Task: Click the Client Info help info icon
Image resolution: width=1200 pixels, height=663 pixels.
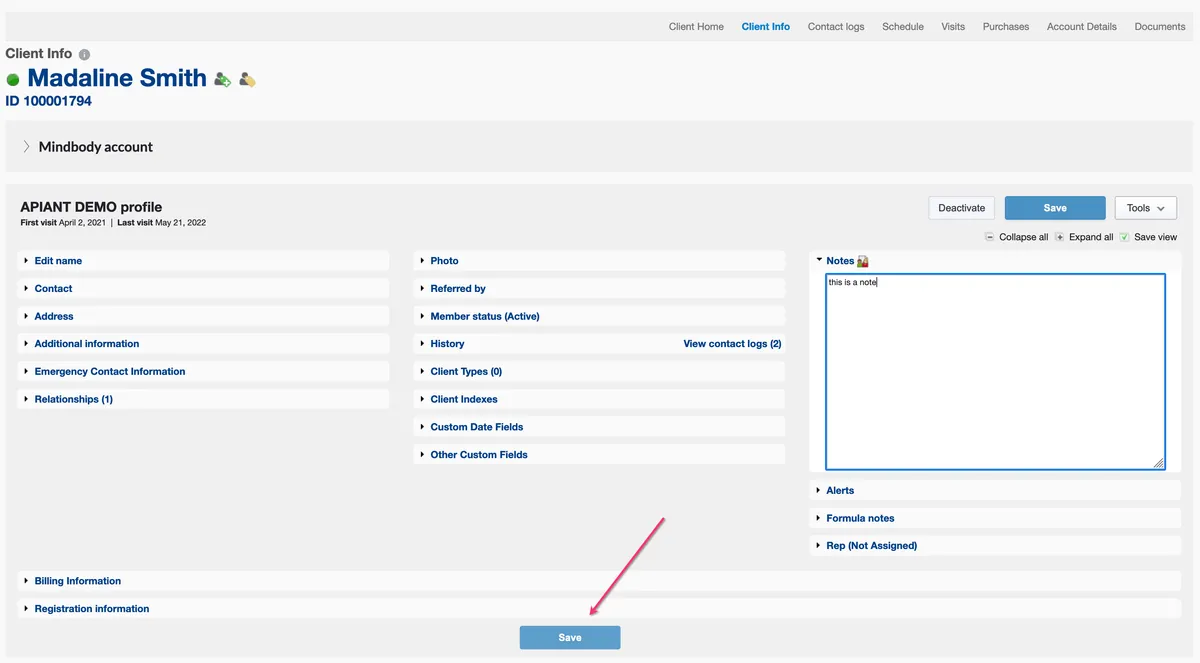Action: pyautogui.click(x=84, y=54)
